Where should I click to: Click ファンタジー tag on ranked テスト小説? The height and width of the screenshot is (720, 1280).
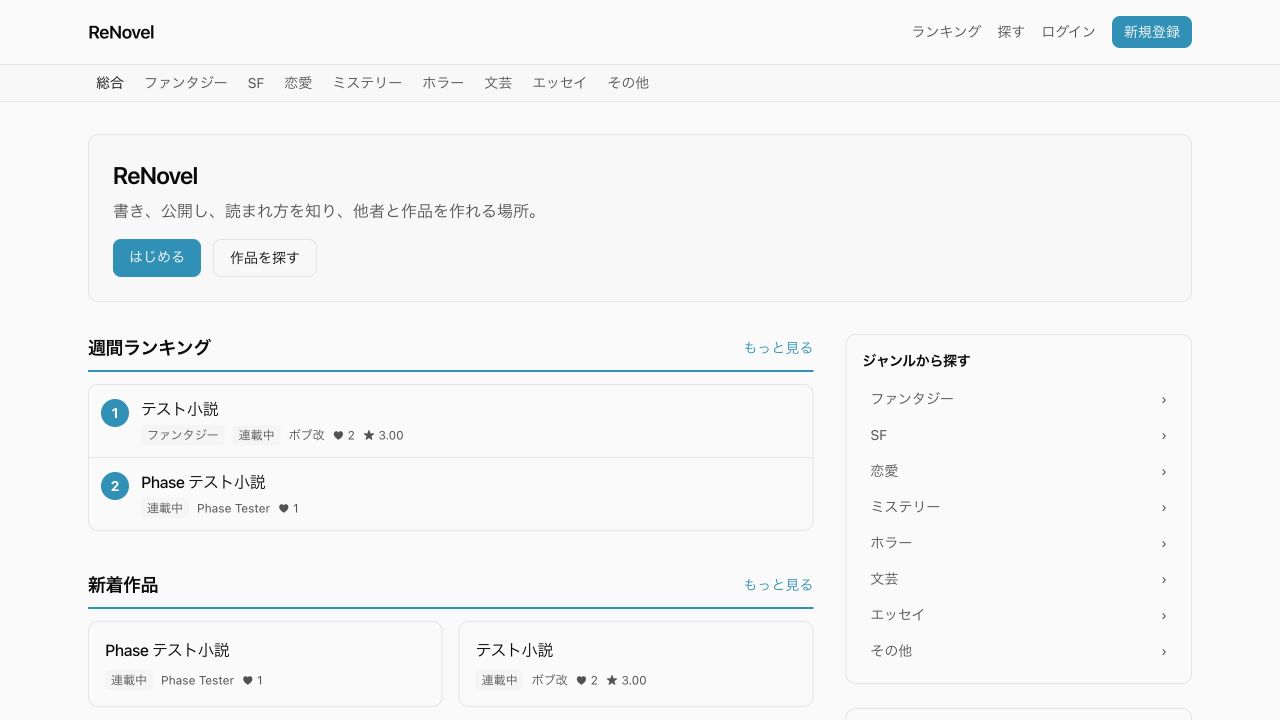[183, 435]
